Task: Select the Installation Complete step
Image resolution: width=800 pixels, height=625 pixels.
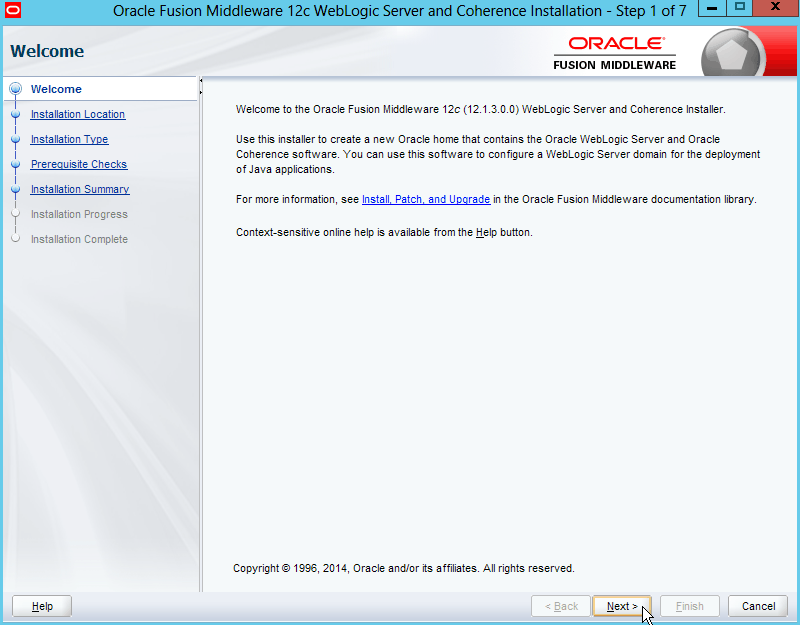Action: [x=79, y=239]
